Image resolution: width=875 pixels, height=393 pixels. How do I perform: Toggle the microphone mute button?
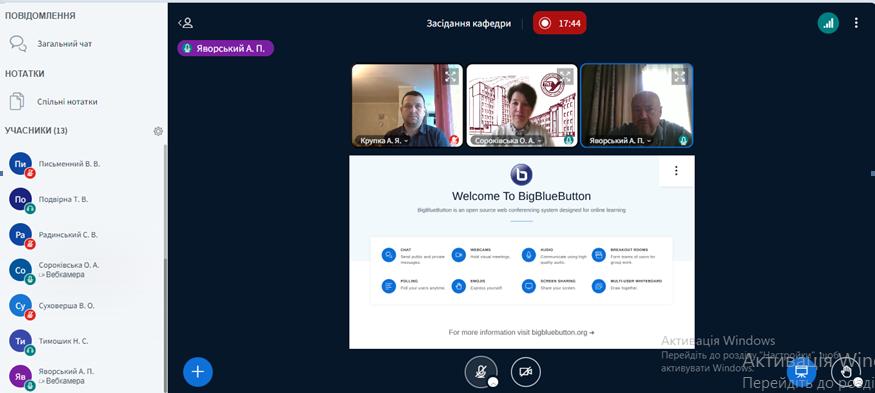pos(481,371)
